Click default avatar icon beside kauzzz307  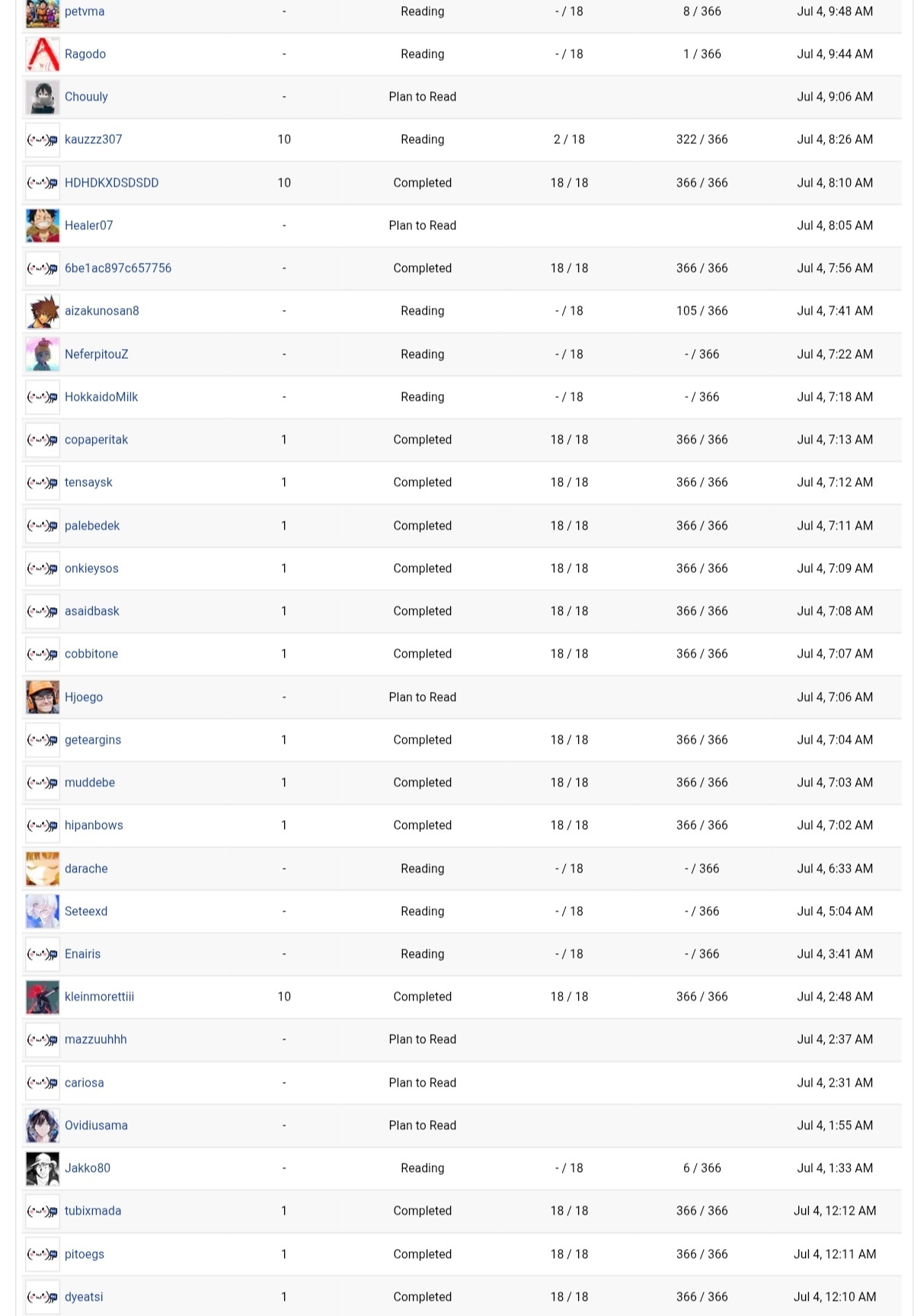(43, 139)
